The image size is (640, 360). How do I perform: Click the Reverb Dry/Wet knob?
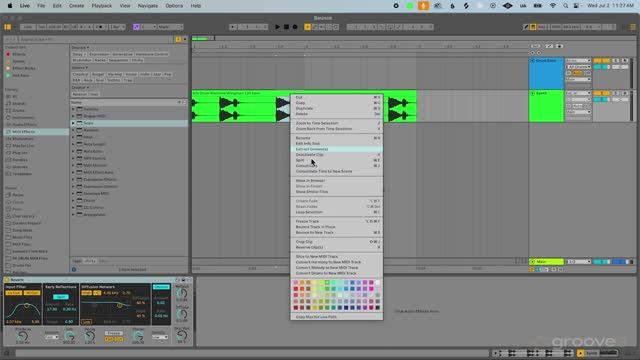click(x=182, y=336)
